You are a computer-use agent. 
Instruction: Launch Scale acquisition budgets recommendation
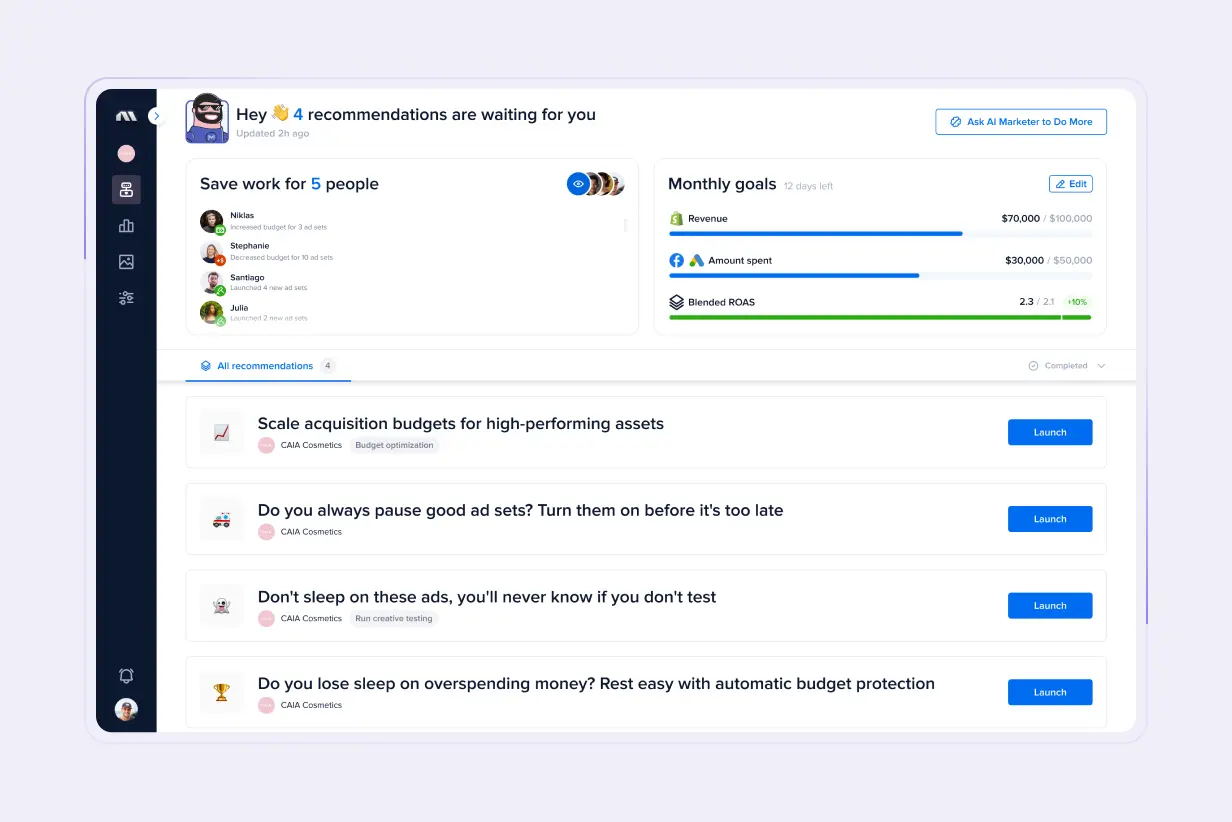pos(1049,433)
